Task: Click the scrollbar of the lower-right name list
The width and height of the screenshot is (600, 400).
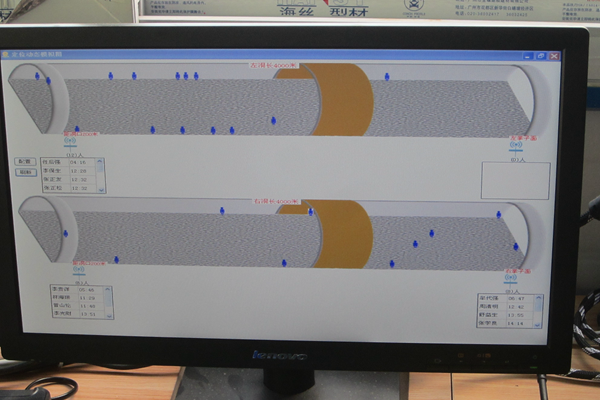Action: [x=539, y=311]
